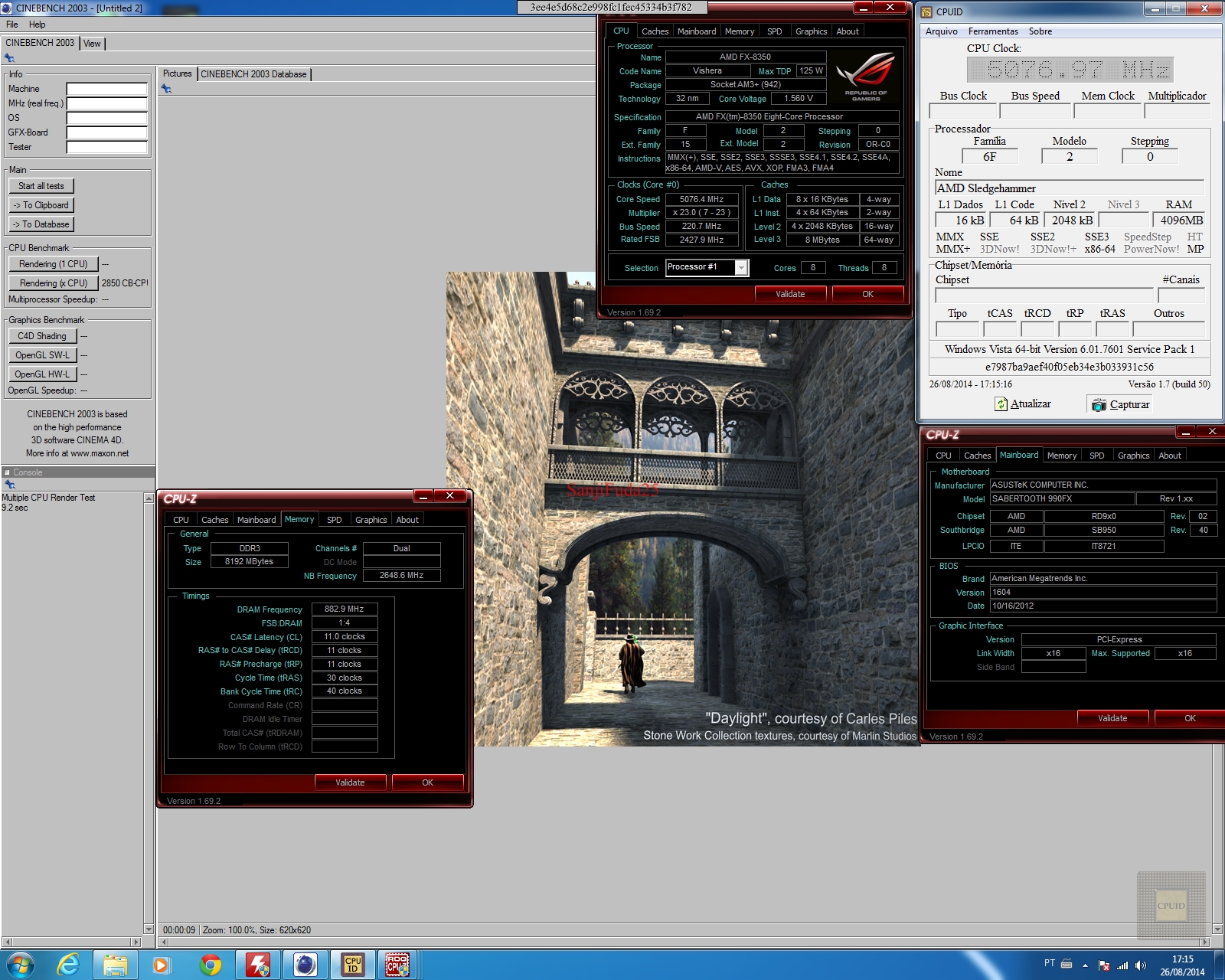1225x980 pixels.
Task: Click OK in Memory CPU-Z window
Action: pyautogui.click(x=427, y=782)
